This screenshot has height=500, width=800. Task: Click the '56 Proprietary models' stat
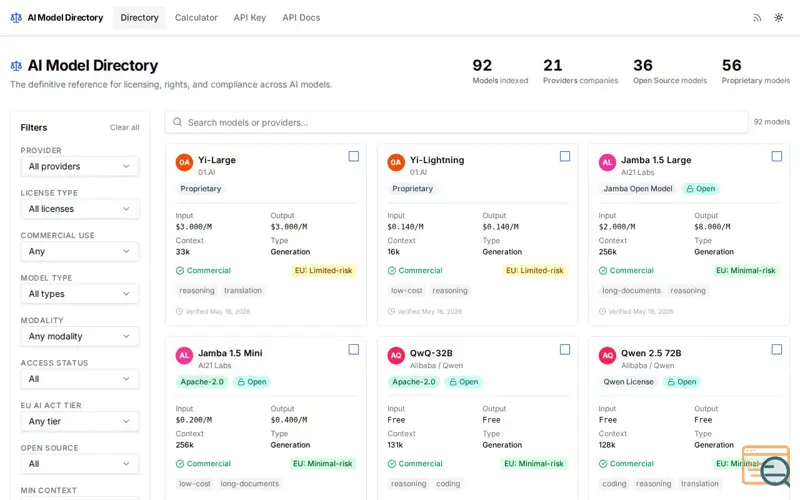(x=756, y=71)
